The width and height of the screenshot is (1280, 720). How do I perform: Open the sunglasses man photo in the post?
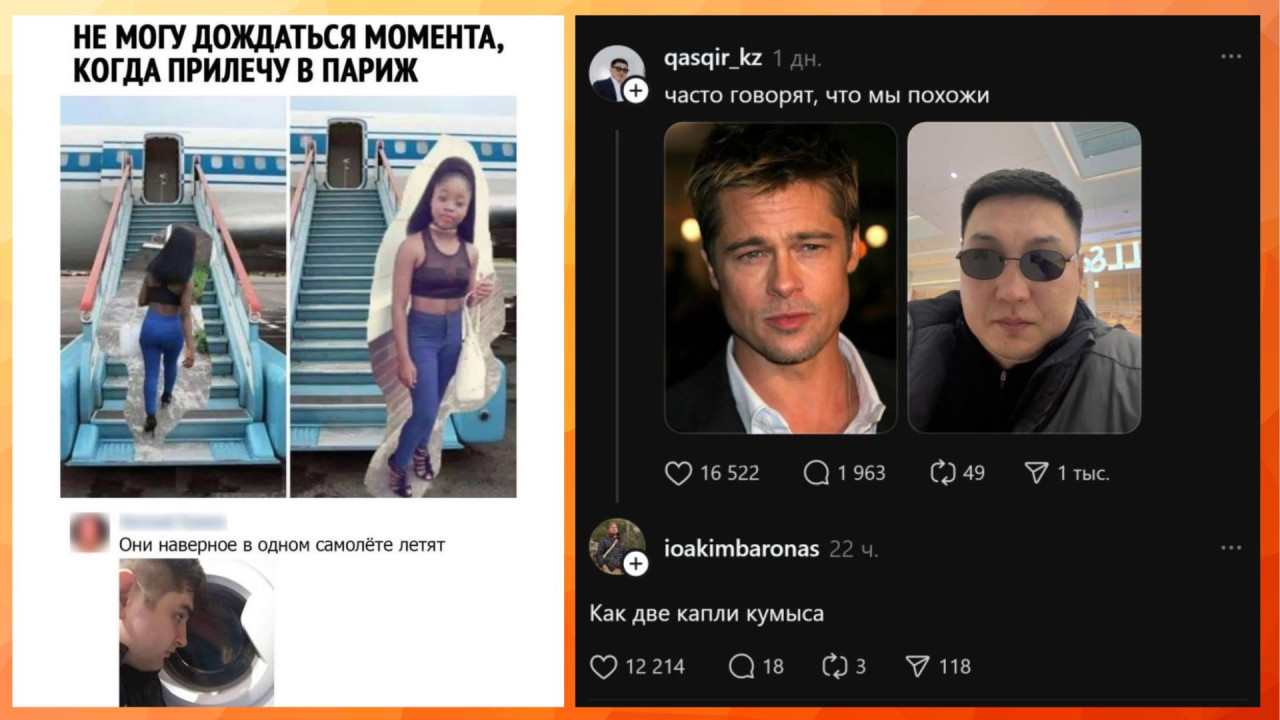coord(1024,278)
